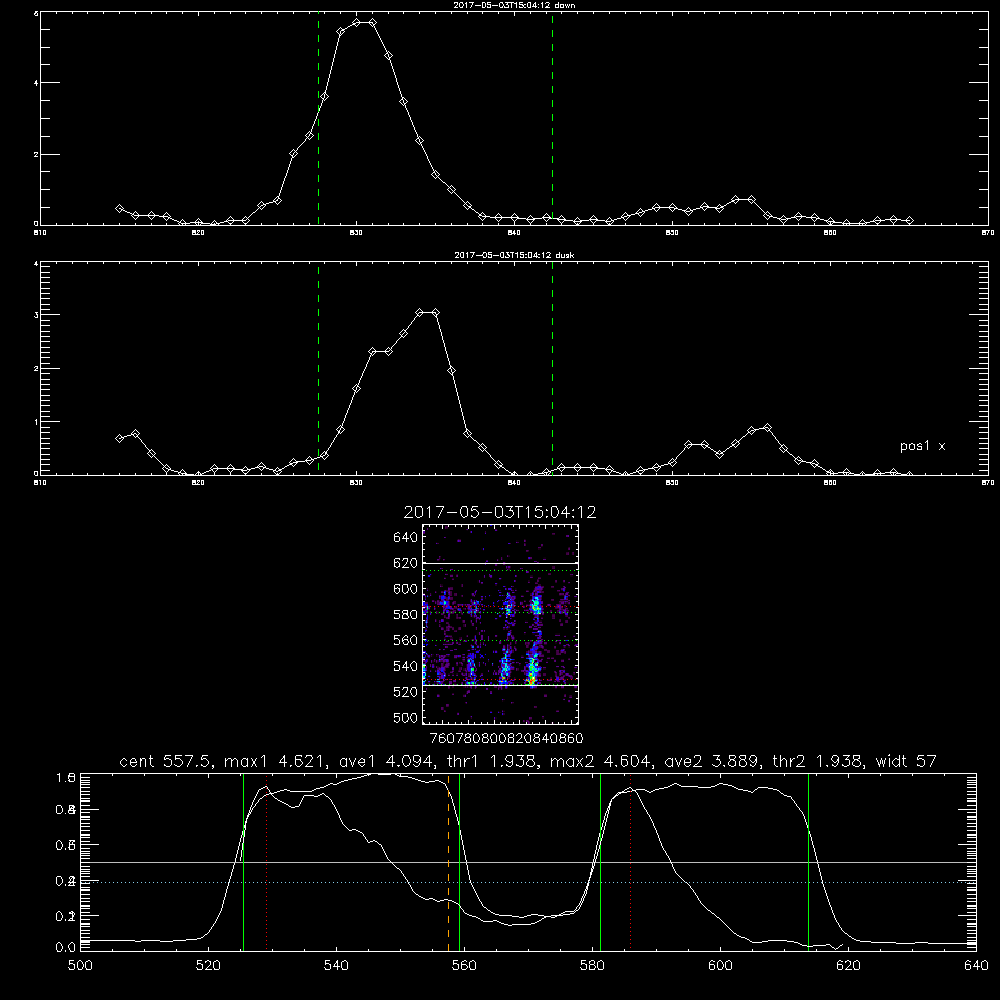Click the 'max2 4.604' value in stats title
Viewport: 1000px width, 1000px height.
tap(600, 761)
